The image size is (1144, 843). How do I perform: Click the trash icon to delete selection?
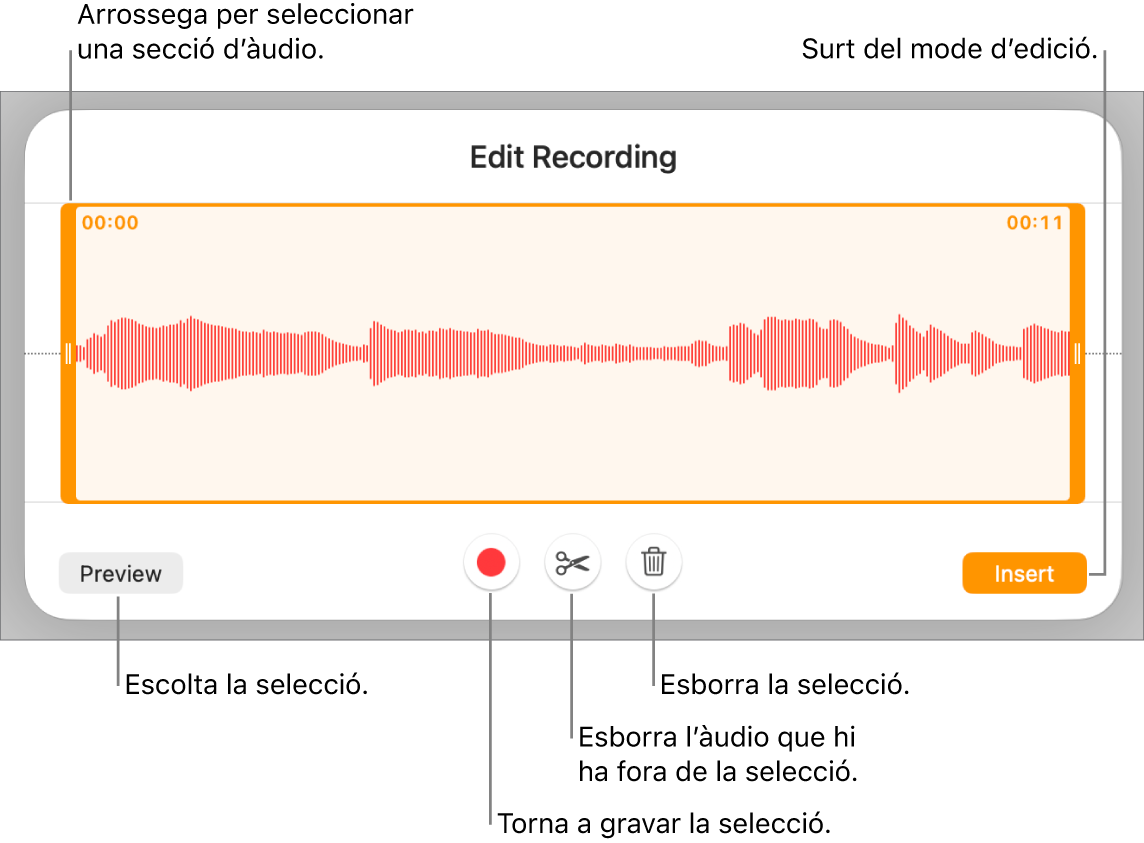tap(654, 562)
